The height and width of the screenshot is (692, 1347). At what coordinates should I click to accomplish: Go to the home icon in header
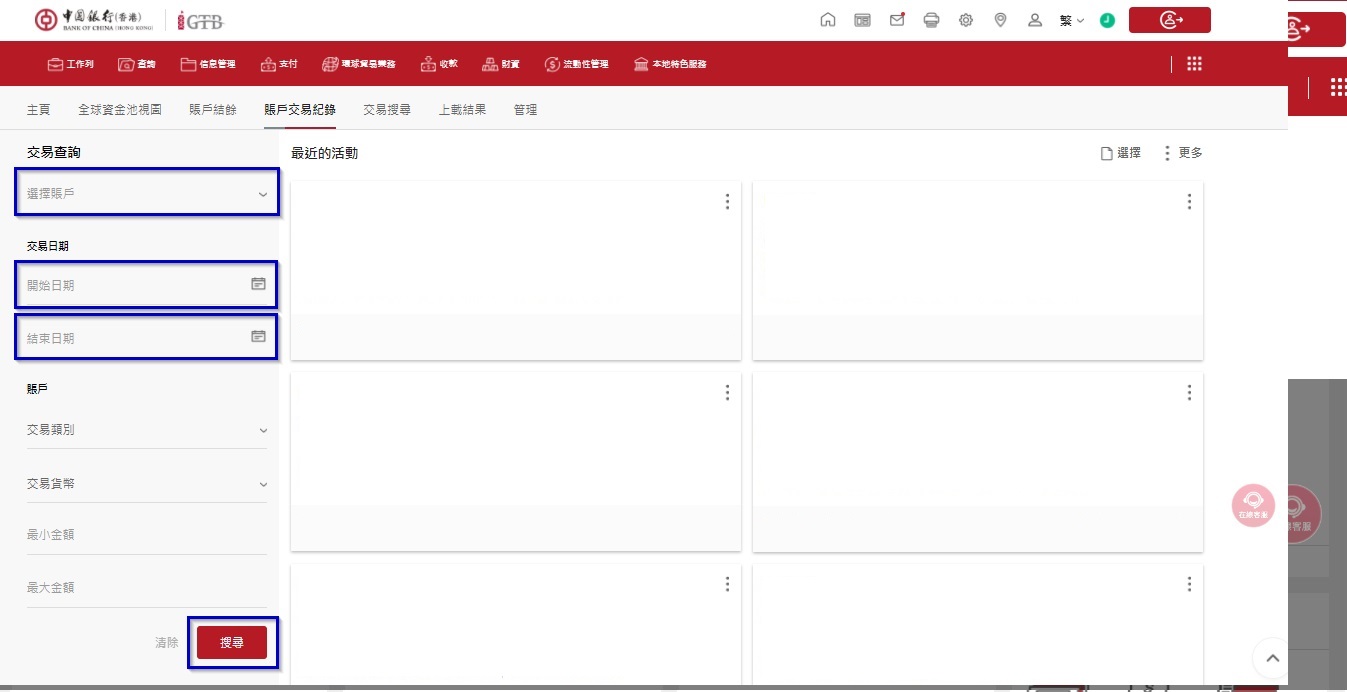[827, 20]
